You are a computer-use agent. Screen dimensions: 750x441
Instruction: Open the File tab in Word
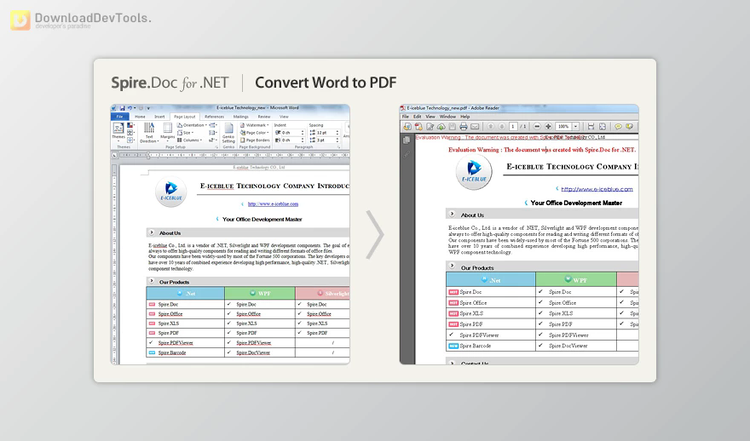(x=120, y=116)
